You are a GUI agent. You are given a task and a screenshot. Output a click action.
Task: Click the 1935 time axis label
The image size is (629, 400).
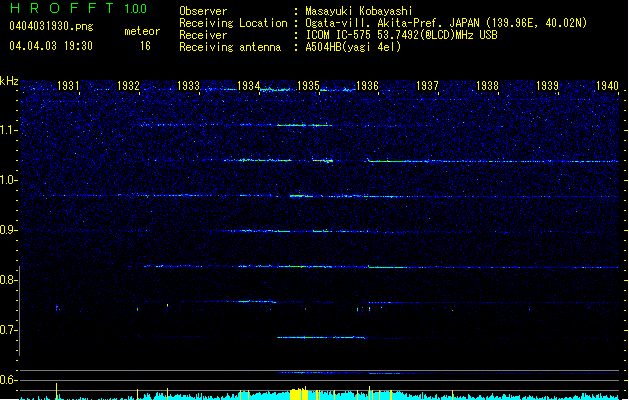pos(308,86)
